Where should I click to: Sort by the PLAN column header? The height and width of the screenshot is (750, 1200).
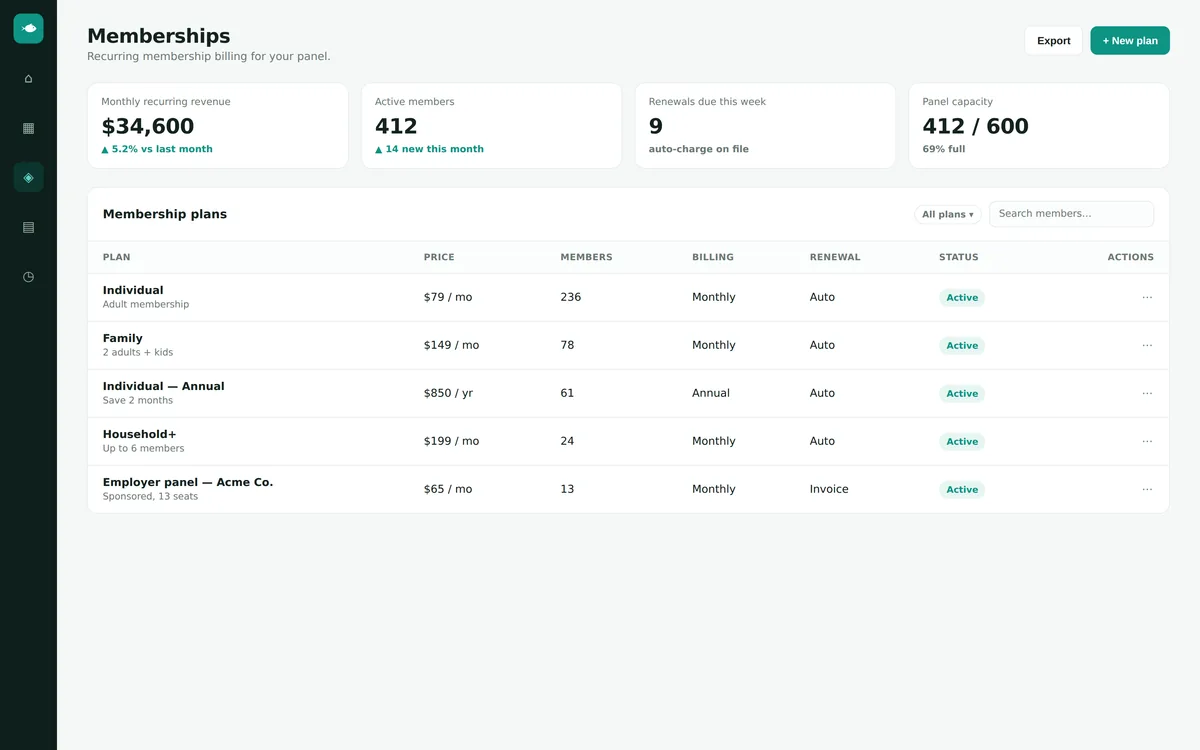pyautogui.click(x=116, y=257)
